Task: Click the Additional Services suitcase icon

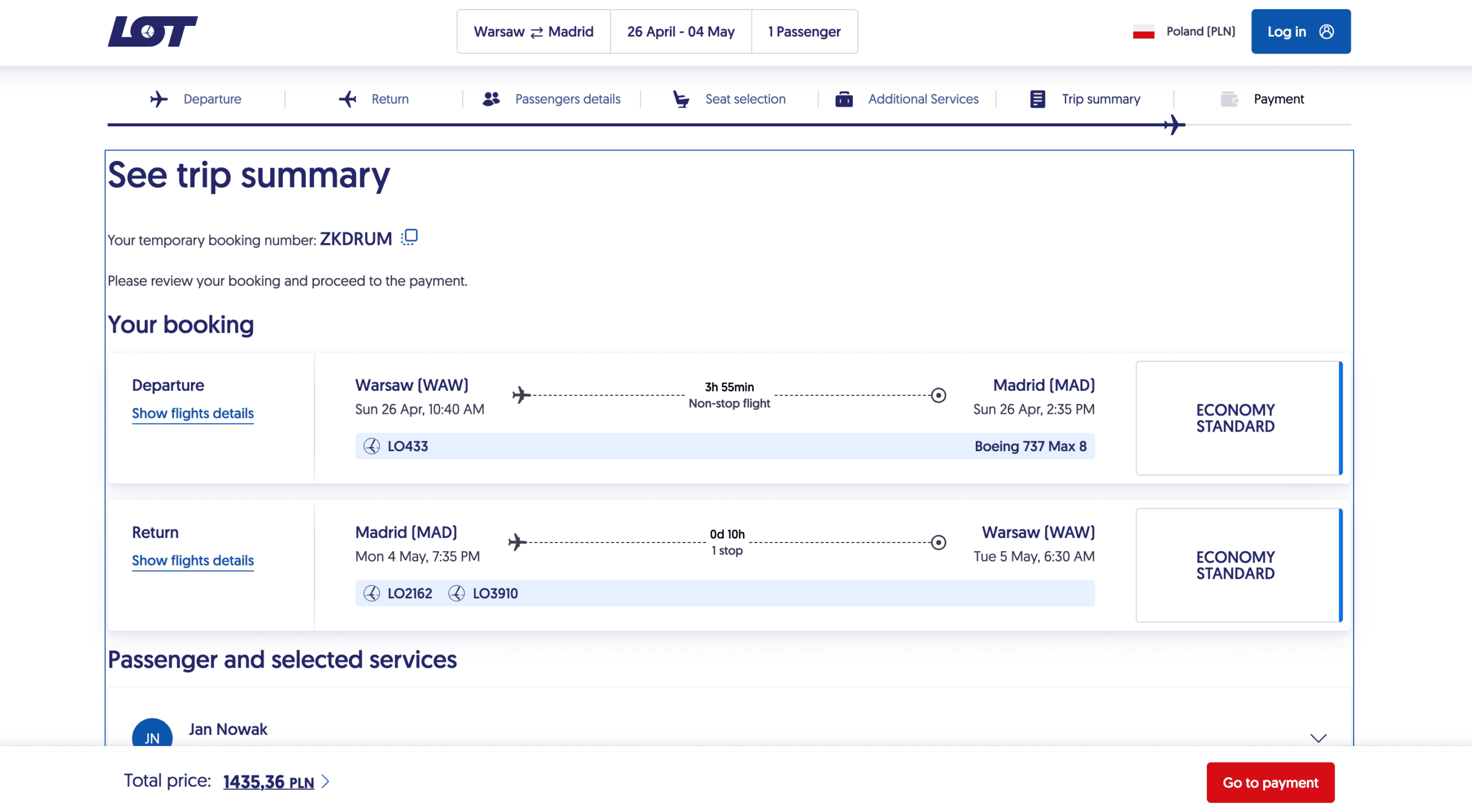Action: (x=844, y=99)
